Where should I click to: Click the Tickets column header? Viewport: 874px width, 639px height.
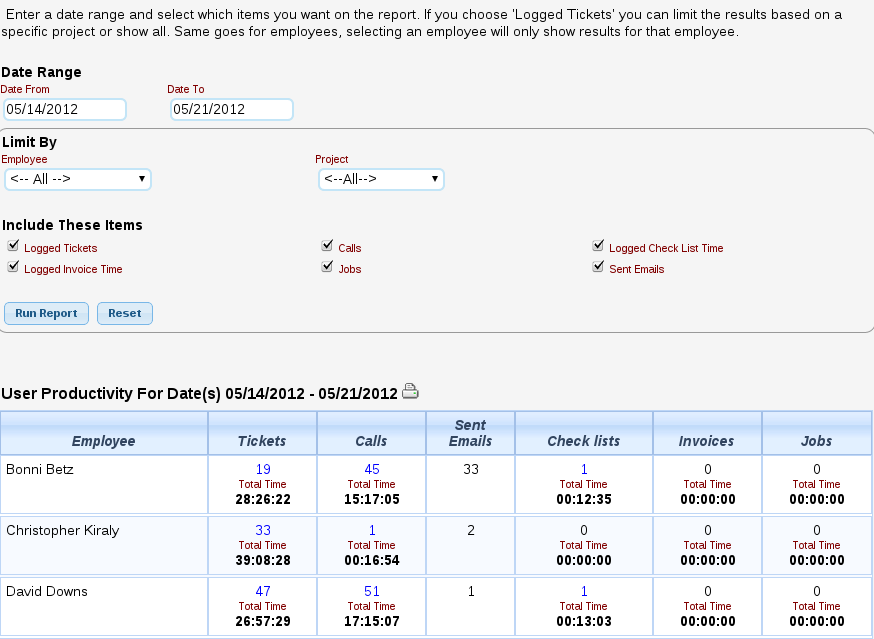(x=262, y=441)
